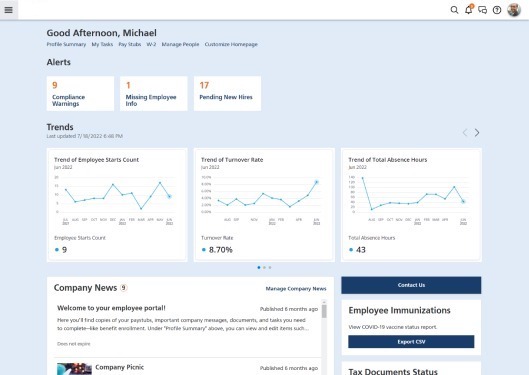Click the Contact Us button

[411, 285]
